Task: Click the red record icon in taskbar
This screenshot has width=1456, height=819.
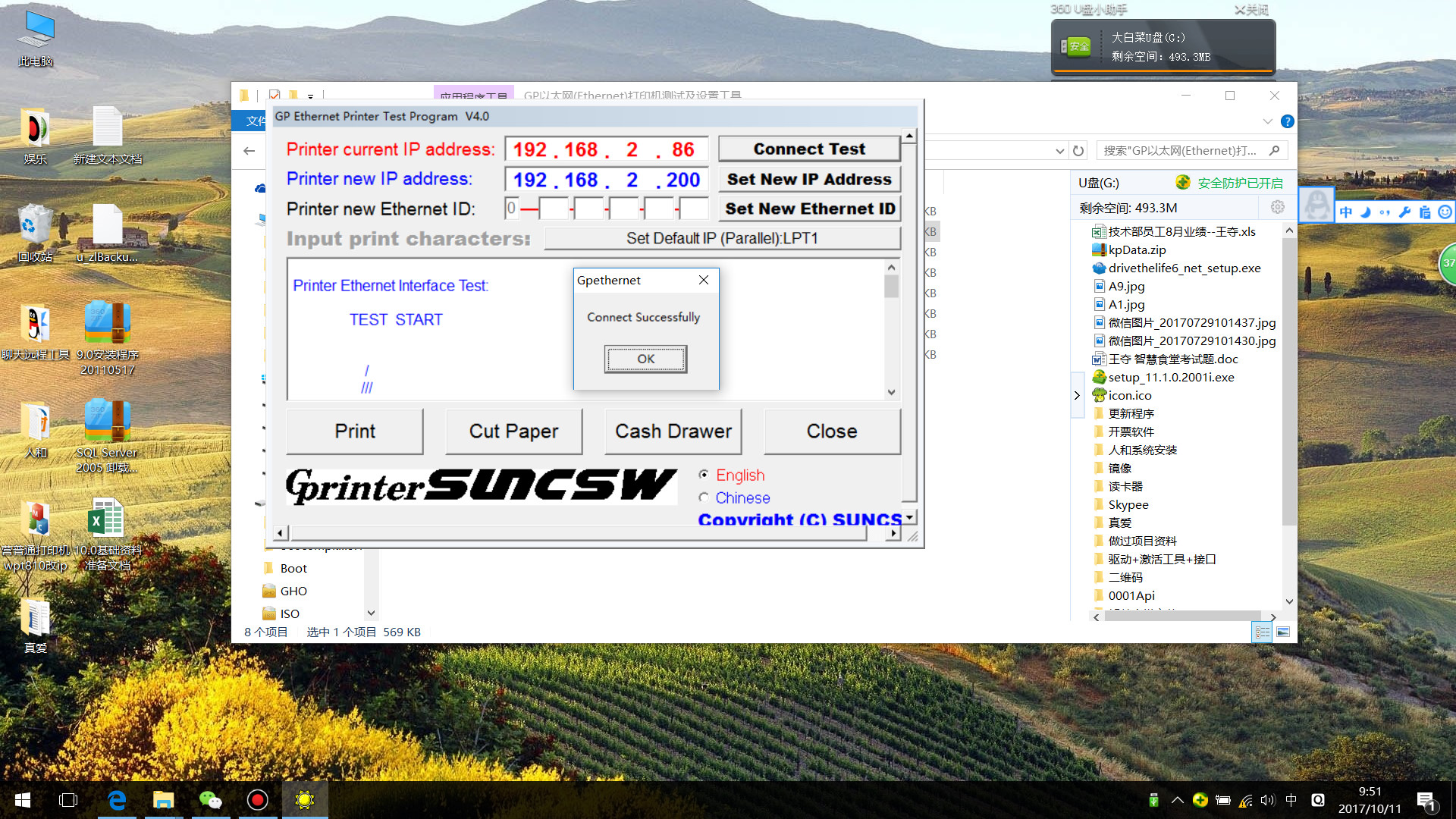Action: (257, 800)
